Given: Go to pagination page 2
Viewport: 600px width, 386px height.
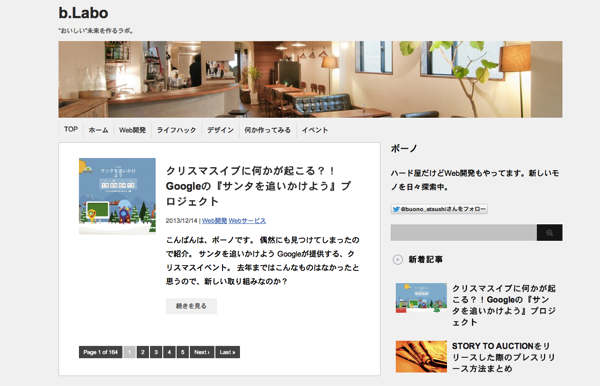Looking at the screenshot, I should (143, 352).
